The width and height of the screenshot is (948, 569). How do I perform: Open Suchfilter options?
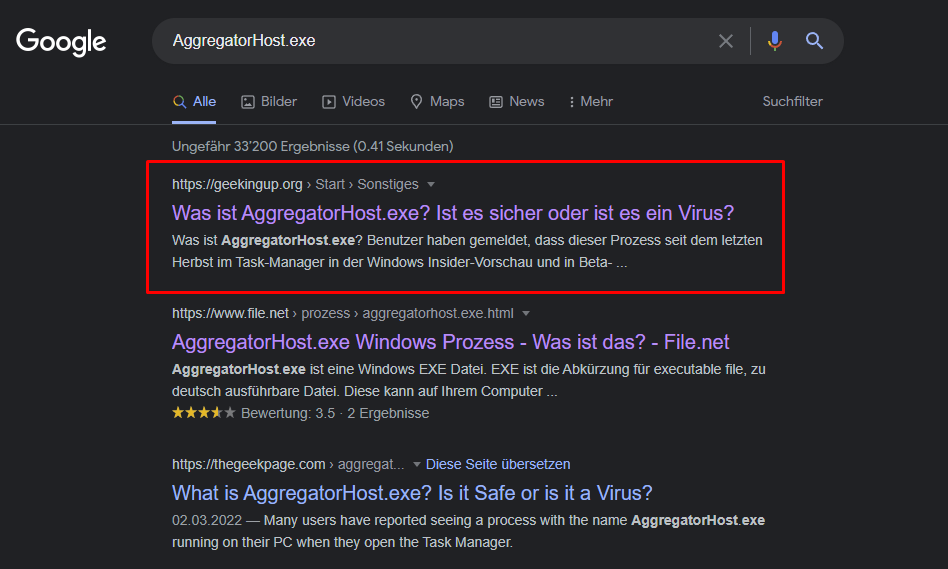pos(792,102)
